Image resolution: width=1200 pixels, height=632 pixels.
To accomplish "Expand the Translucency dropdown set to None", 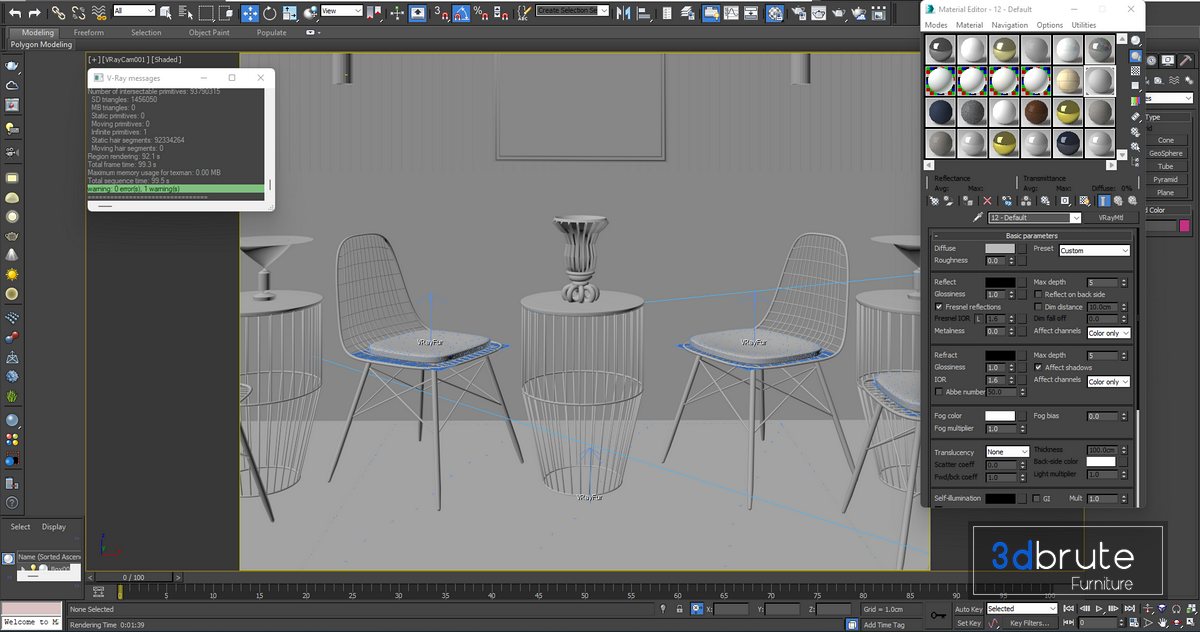I will (1007, 452).
